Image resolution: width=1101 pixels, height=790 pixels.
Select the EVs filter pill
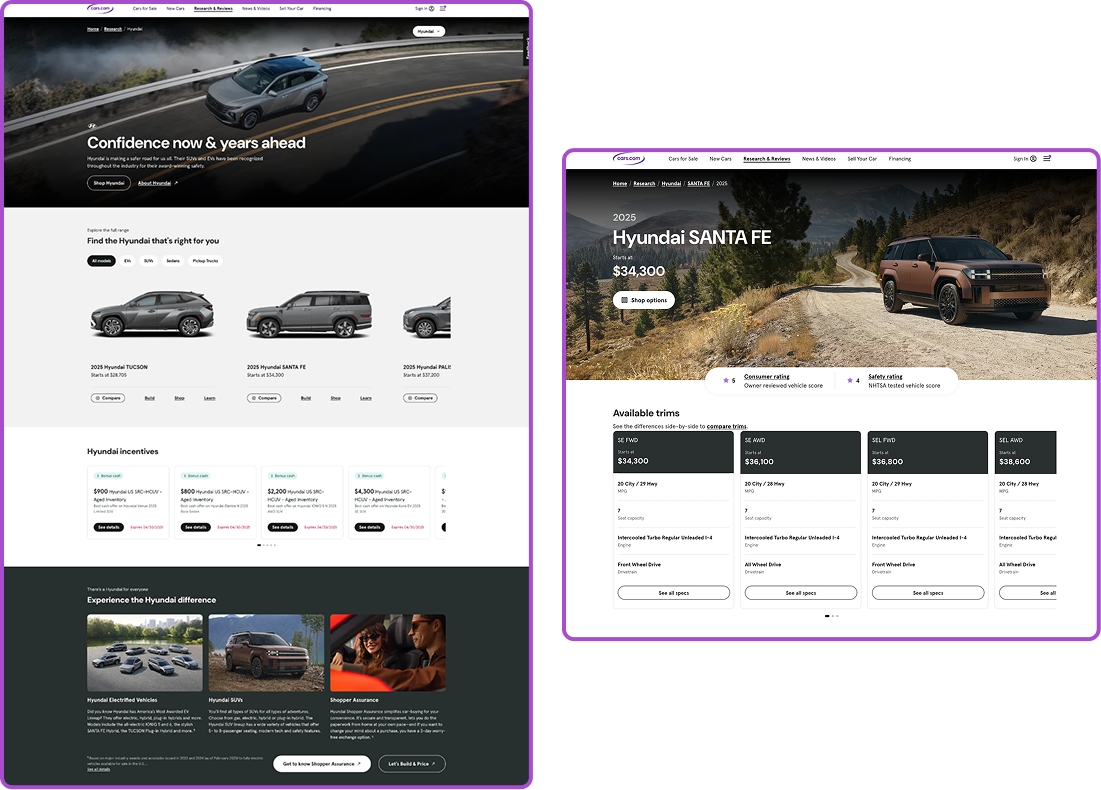[x=127, y=261]
